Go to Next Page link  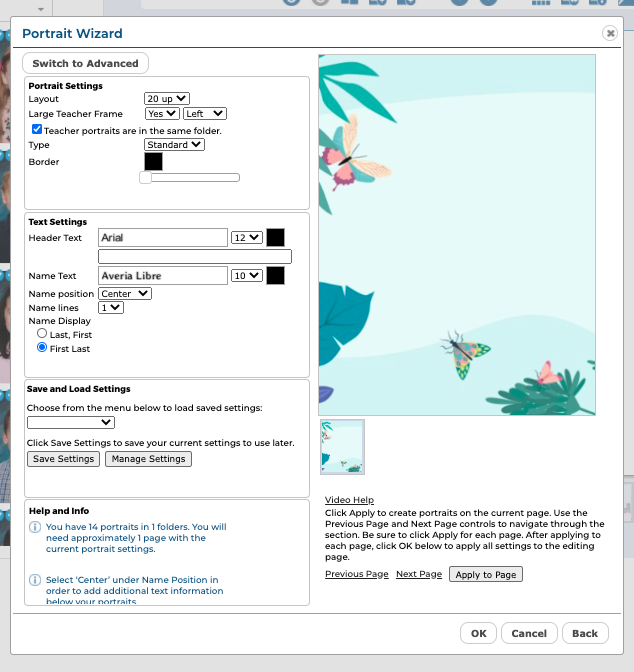(x=418, y=574)
